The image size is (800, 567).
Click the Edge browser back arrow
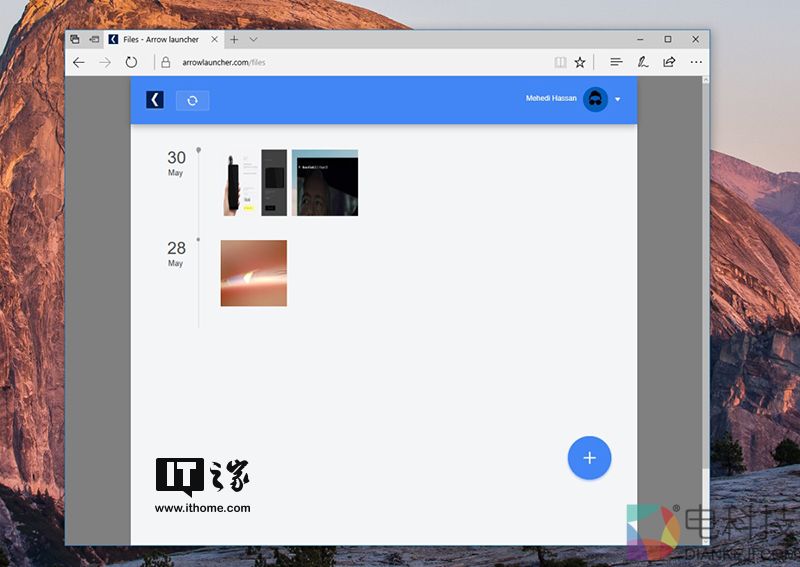(79, 62)
